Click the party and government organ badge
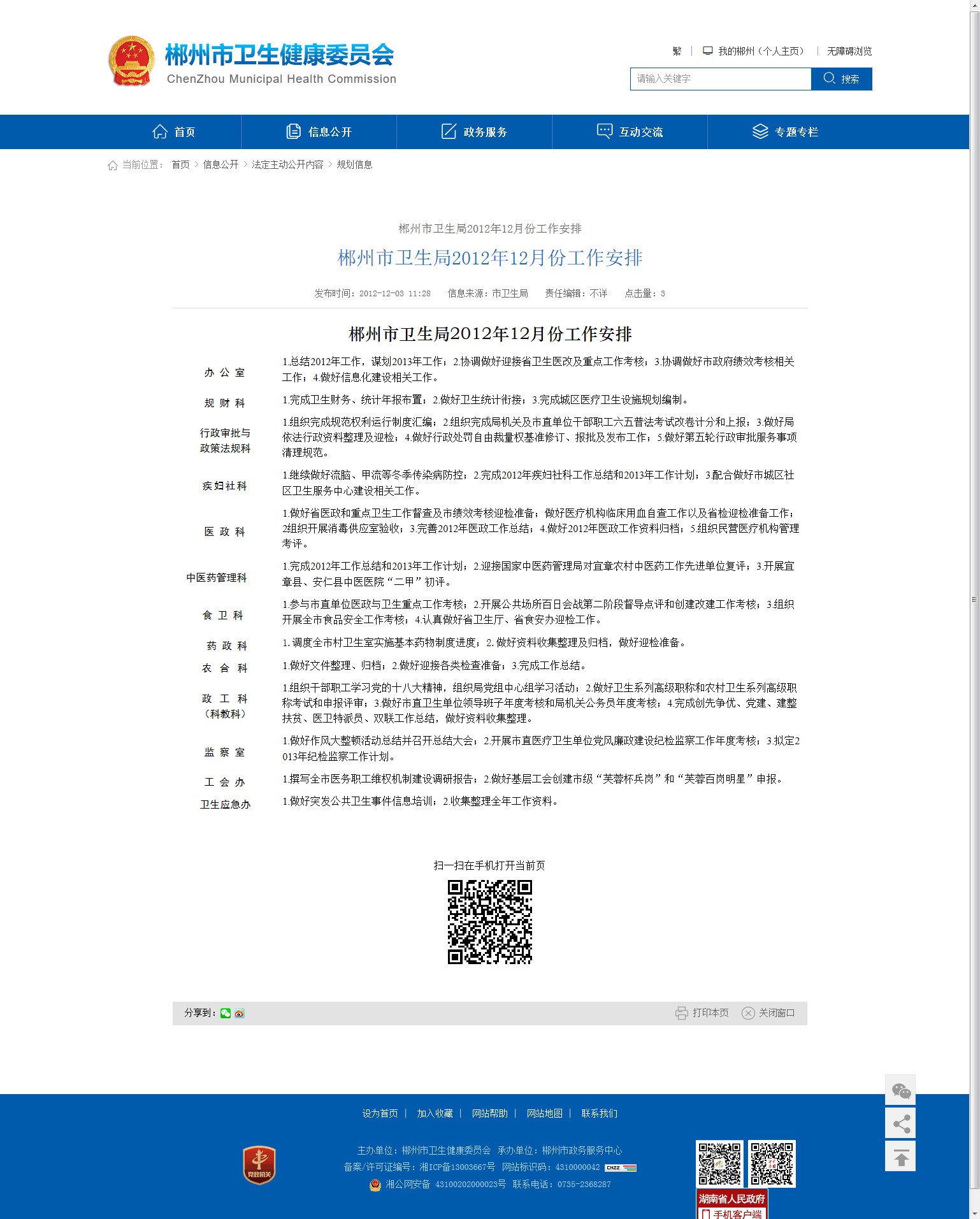 coord(259,1165)
